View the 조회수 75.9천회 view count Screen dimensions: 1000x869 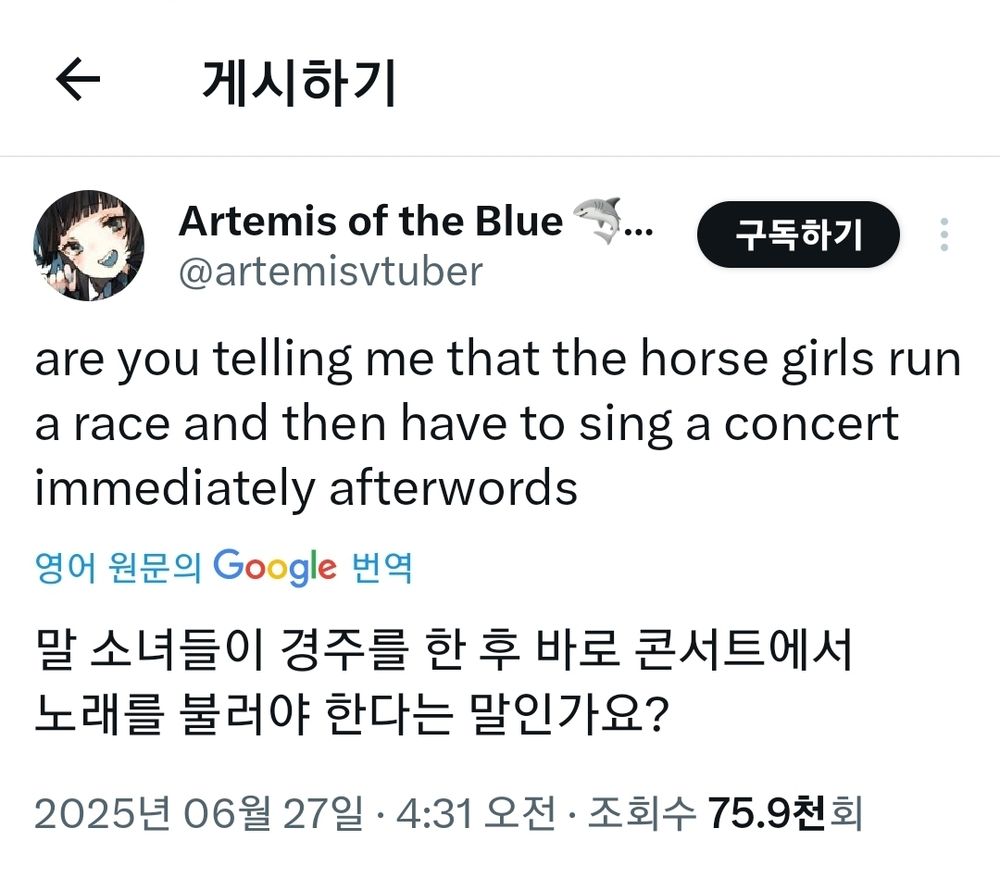coord(725,814)
